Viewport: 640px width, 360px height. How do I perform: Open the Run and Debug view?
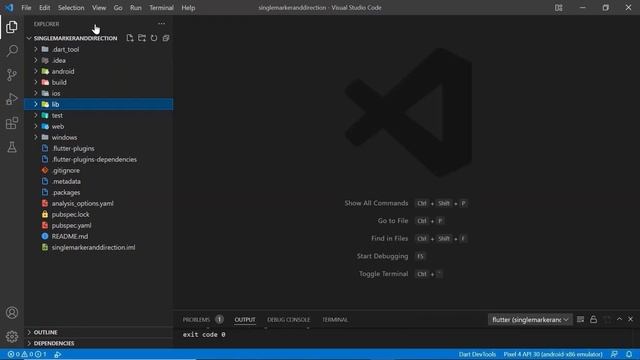tap(12, 99)
